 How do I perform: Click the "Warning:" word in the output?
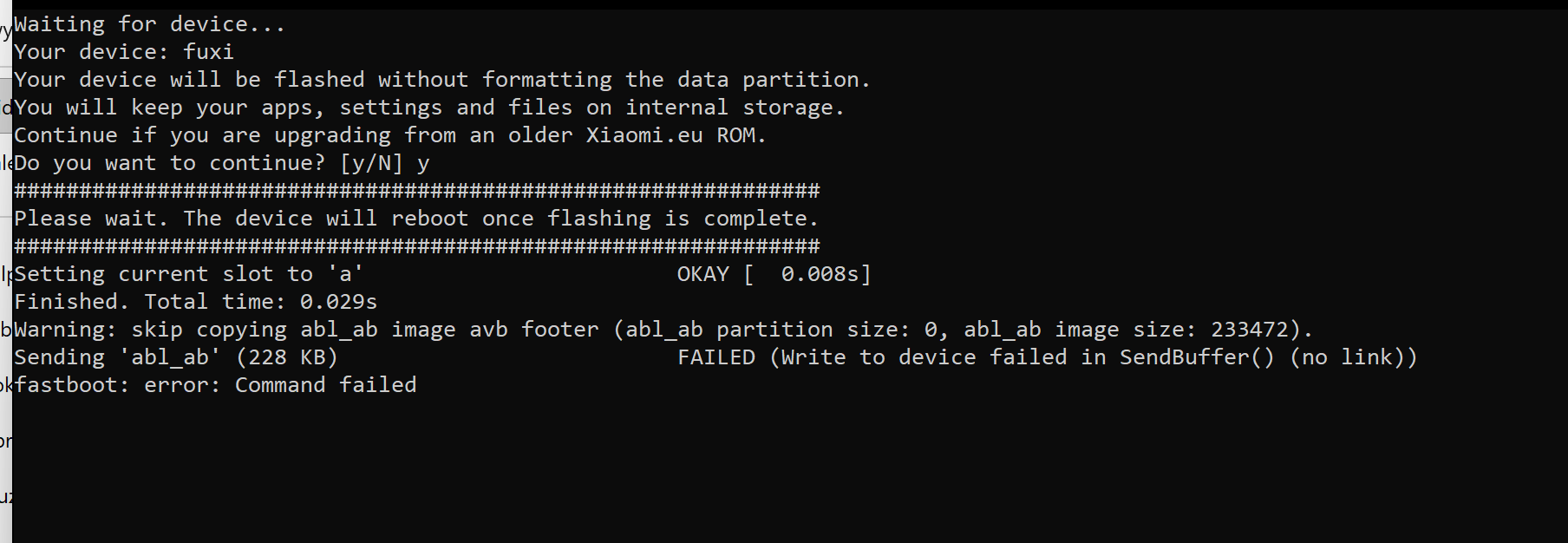point(65,330)
